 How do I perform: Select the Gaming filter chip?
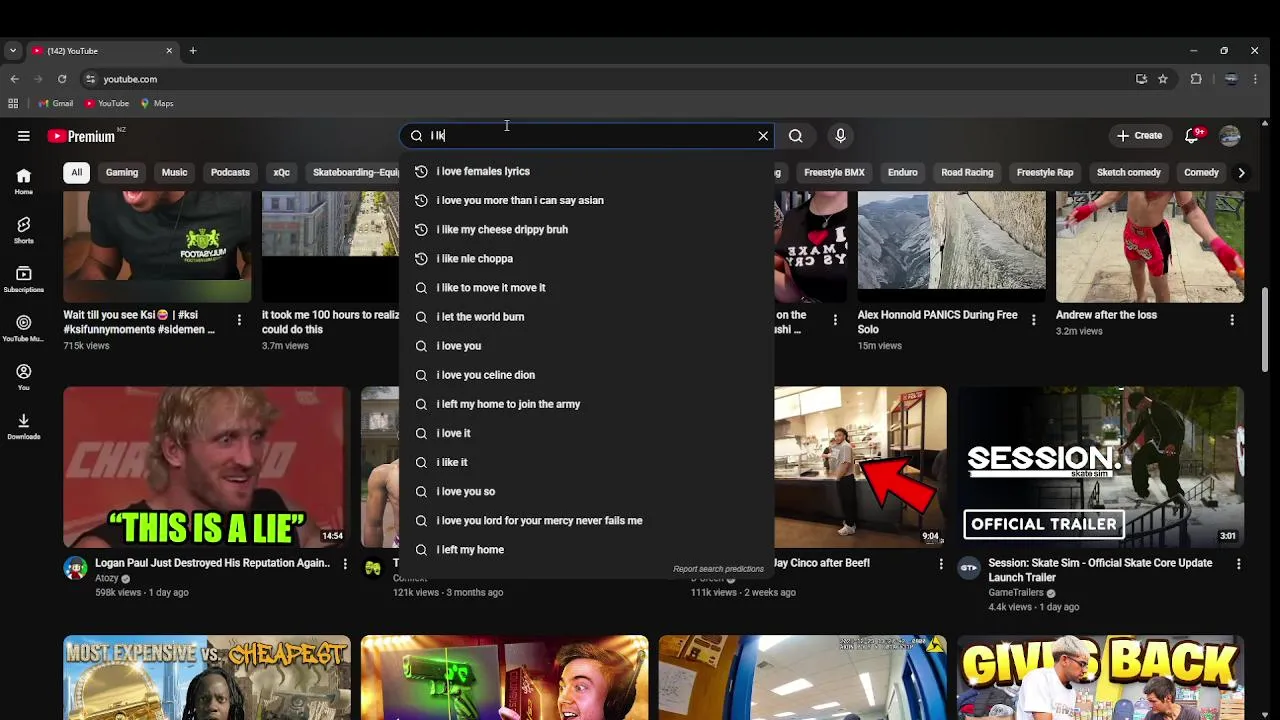pos(122,172)
